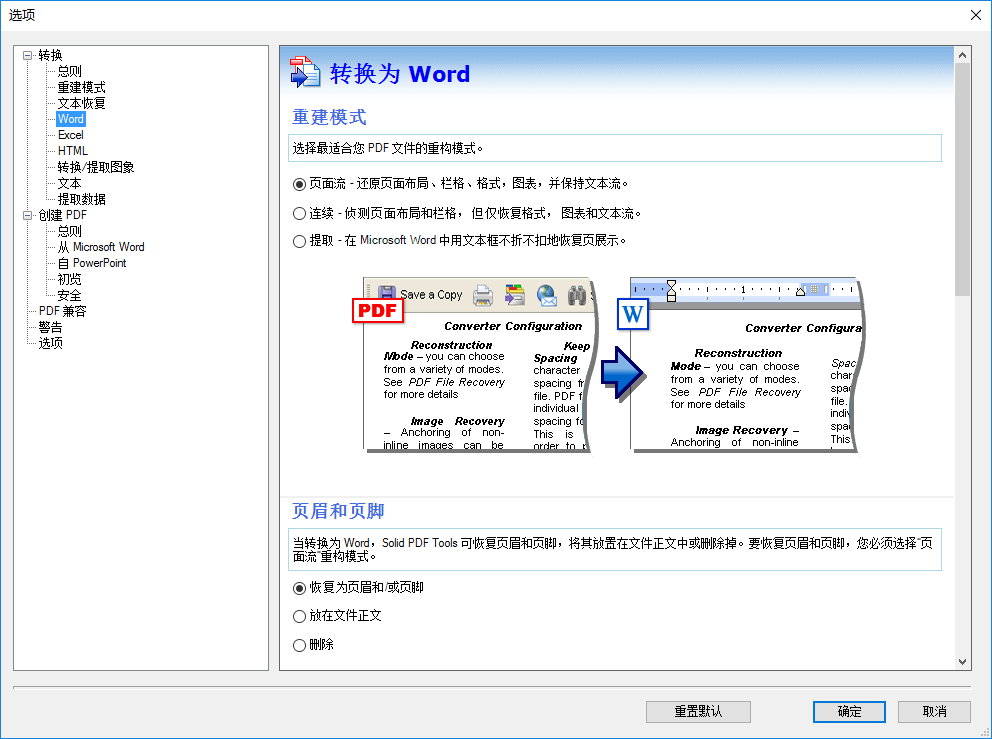
Task: Click the blue W badge on the right preview
Action: click(634, 314)
